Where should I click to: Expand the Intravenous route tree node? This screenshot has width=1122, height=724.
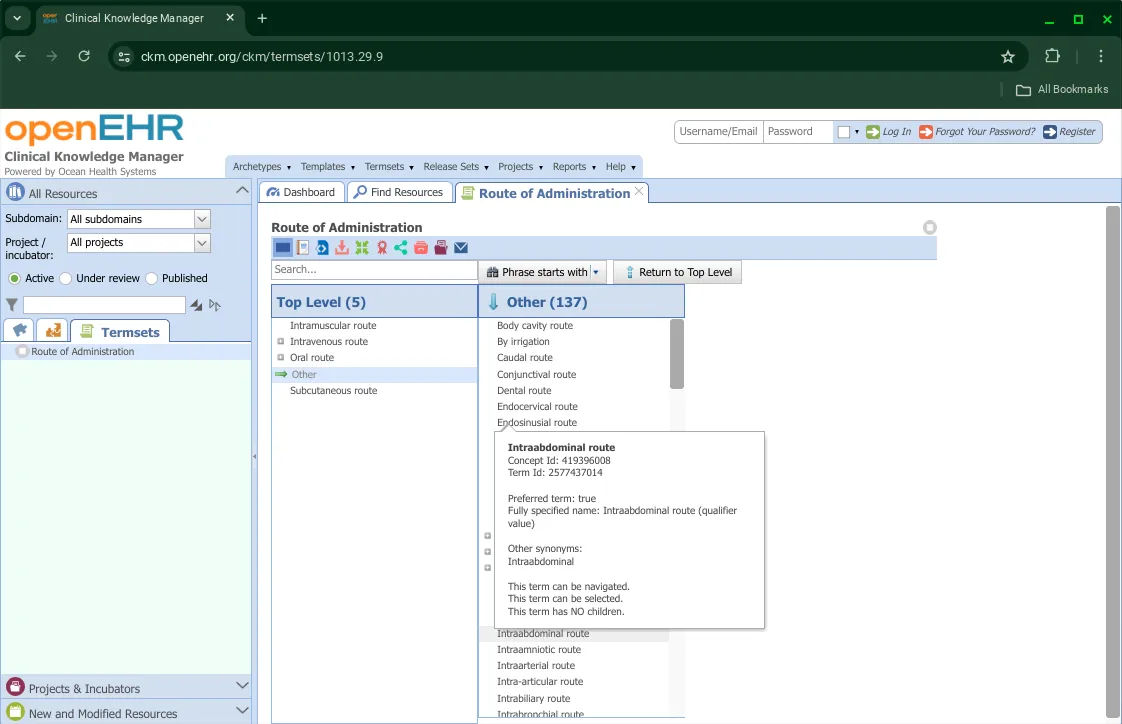click(281, 342)
